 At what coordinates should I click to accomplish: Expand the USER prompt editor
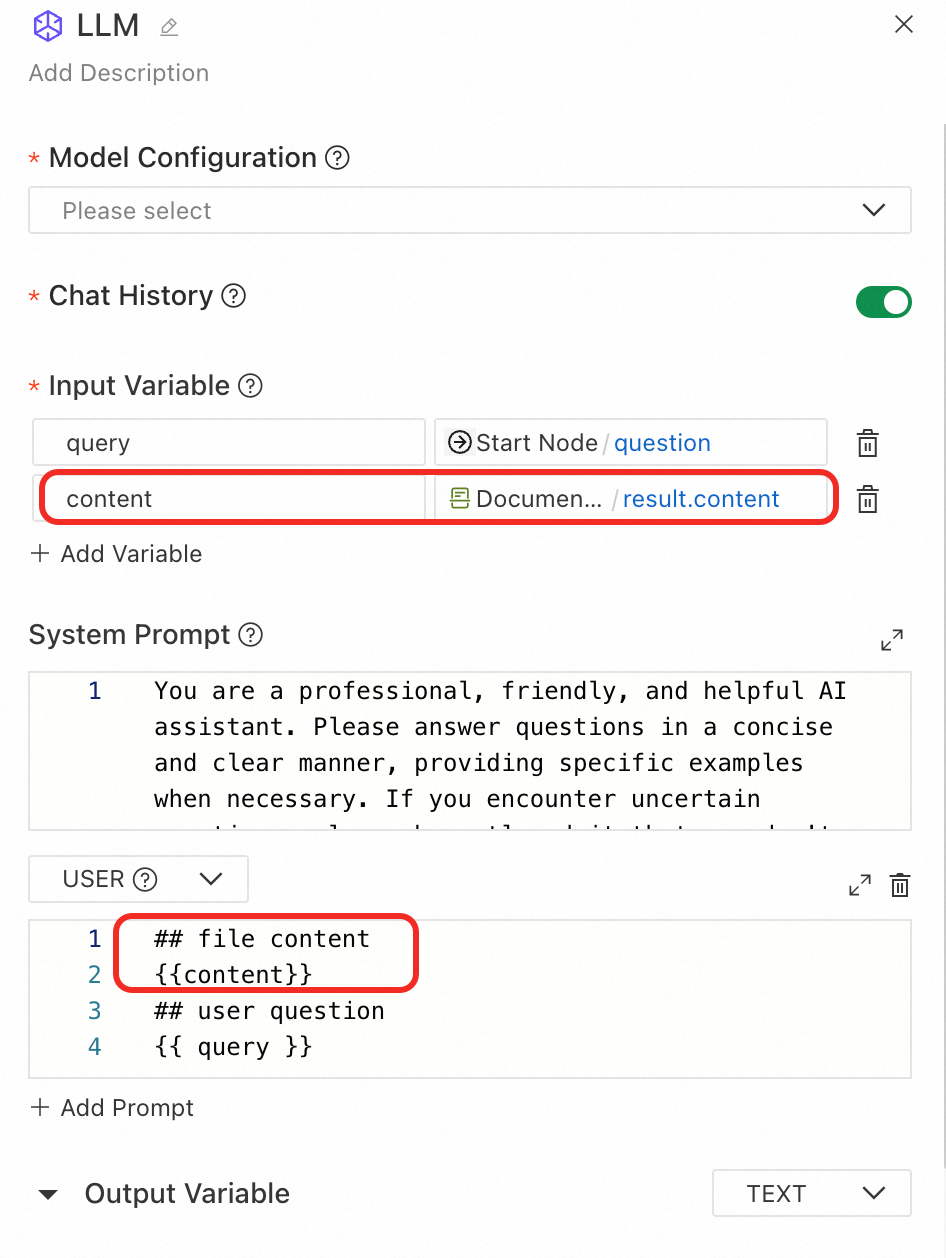point(859,885)
